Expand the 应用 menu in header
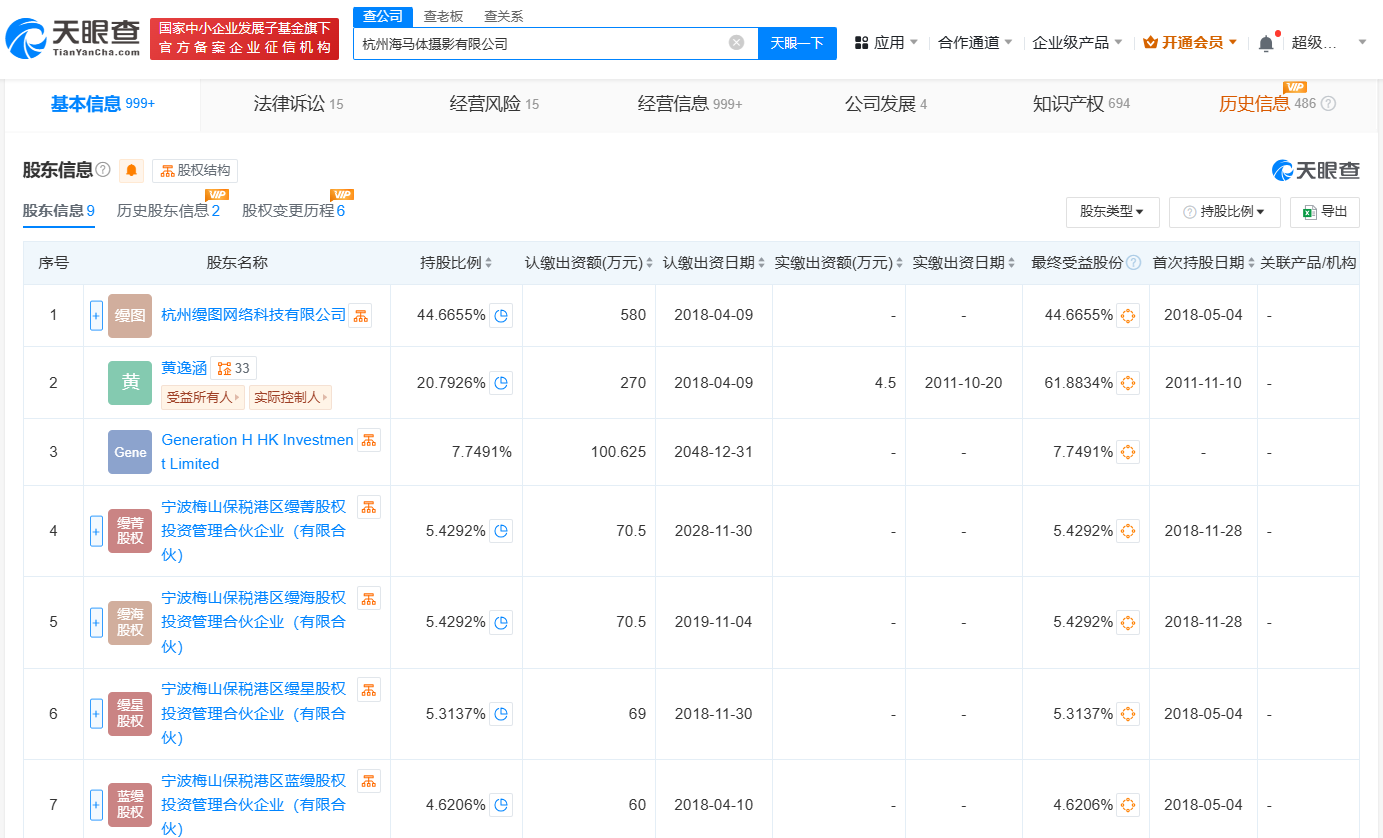The height and width of the screenshot is (838, 1383). 887,43
